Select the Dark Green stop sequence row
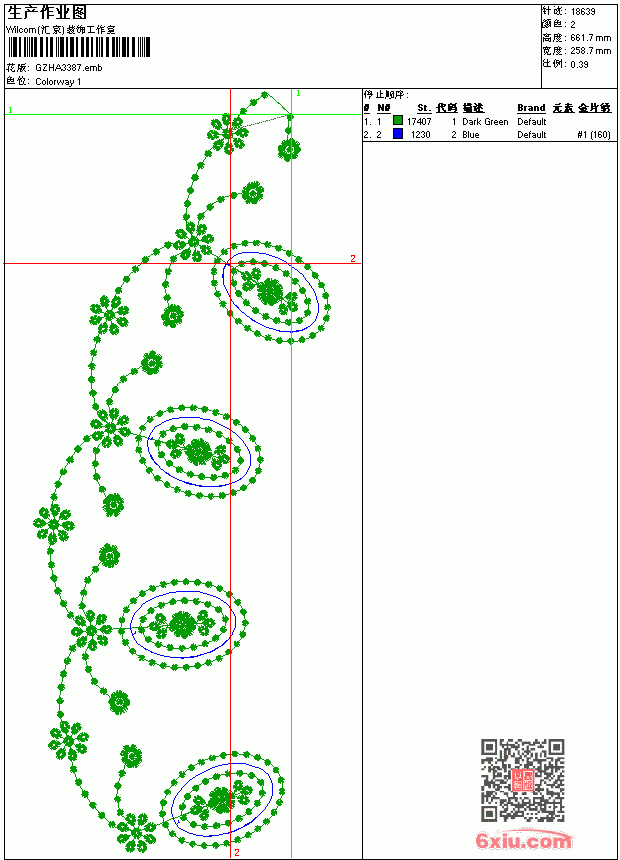Image resolution: width=620 pixels, height=860 pixels. (x=487, y=121)
